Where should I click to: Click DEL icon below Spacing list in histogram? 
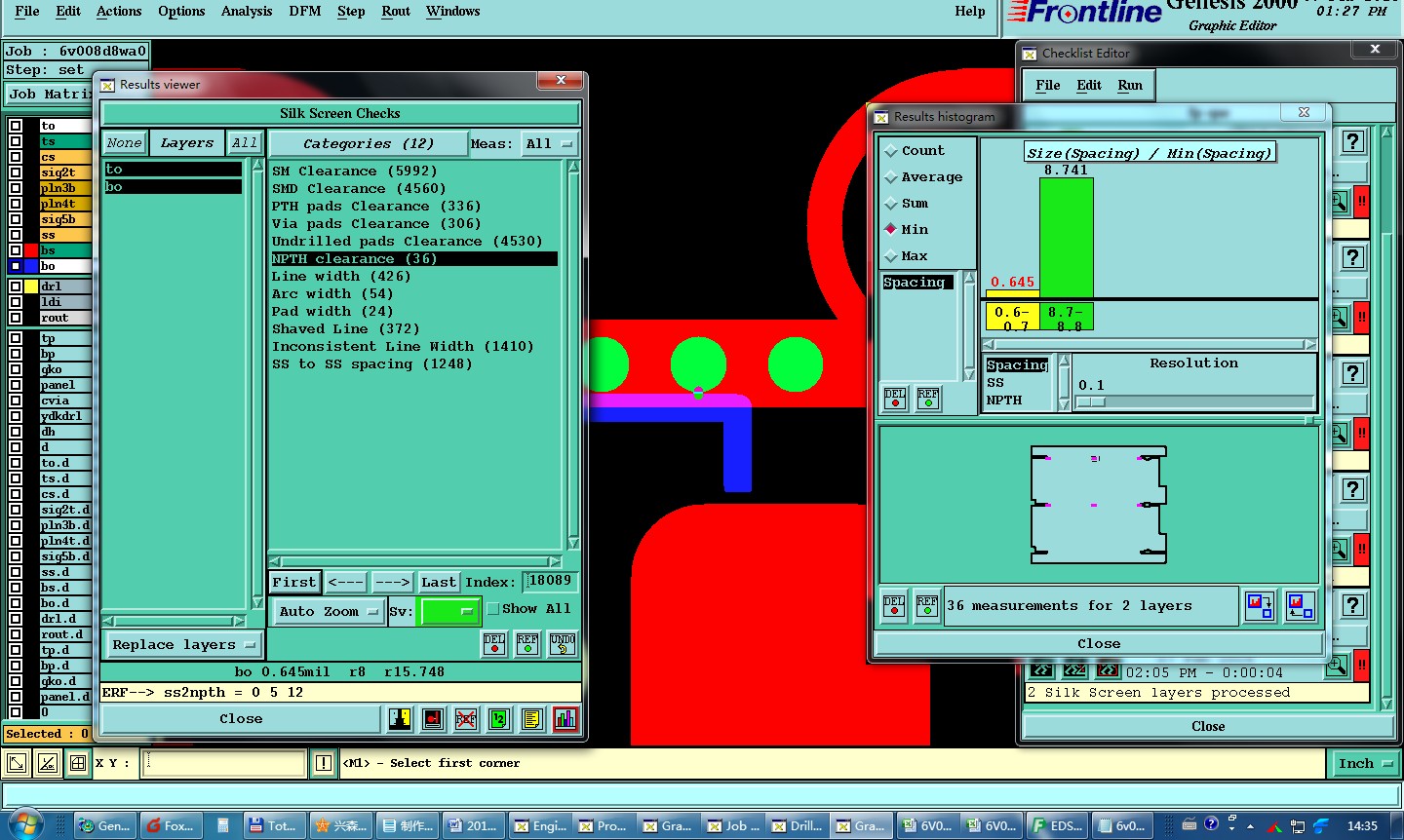tap(895, 399)
